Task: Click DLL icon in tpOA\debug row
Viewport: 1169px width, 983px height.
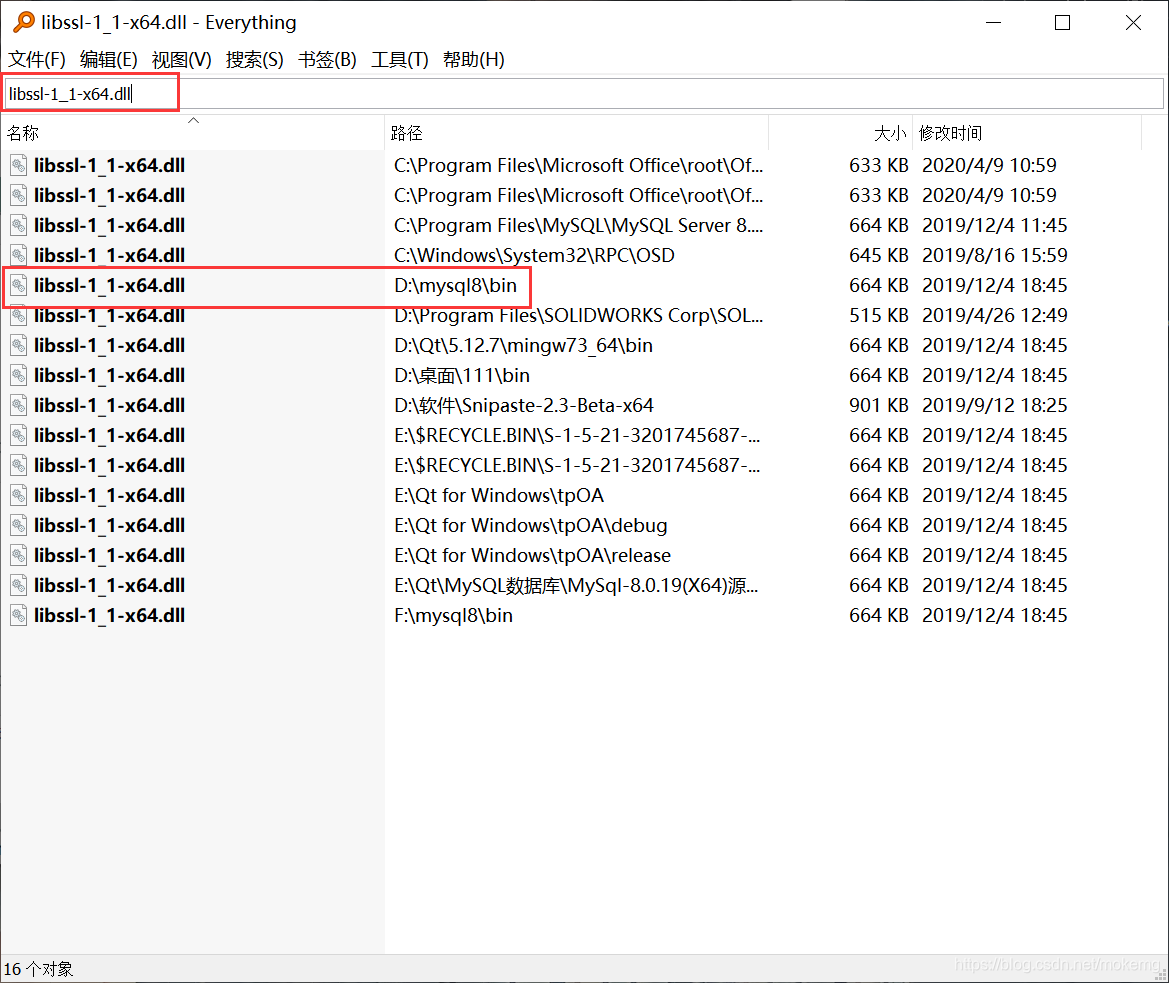Action: click(19, 525)
